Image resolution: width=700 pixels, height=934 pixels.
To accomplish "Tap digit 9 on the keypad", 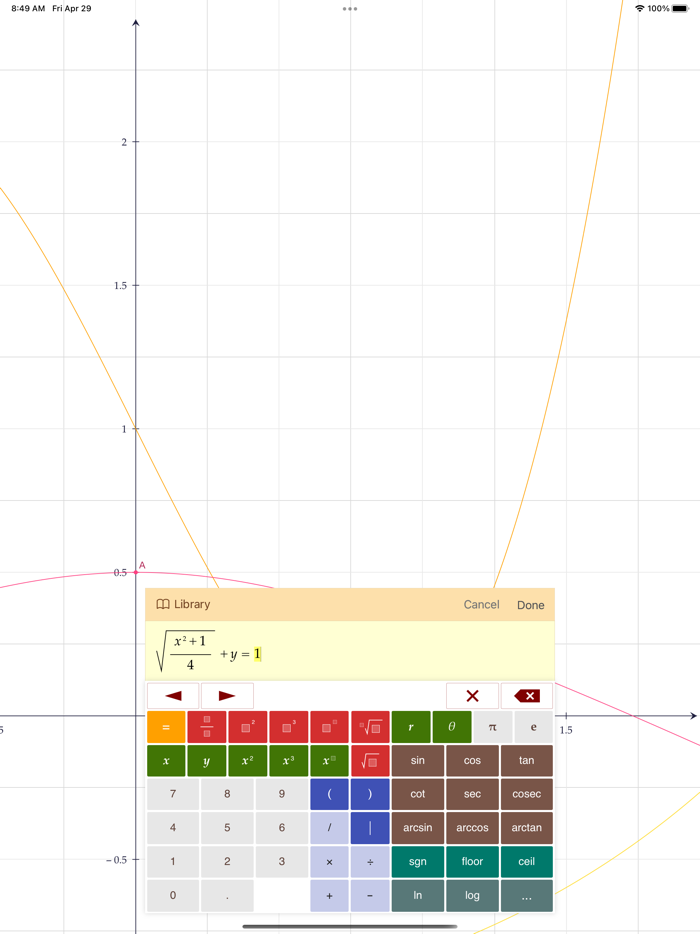I will (282, 794).
